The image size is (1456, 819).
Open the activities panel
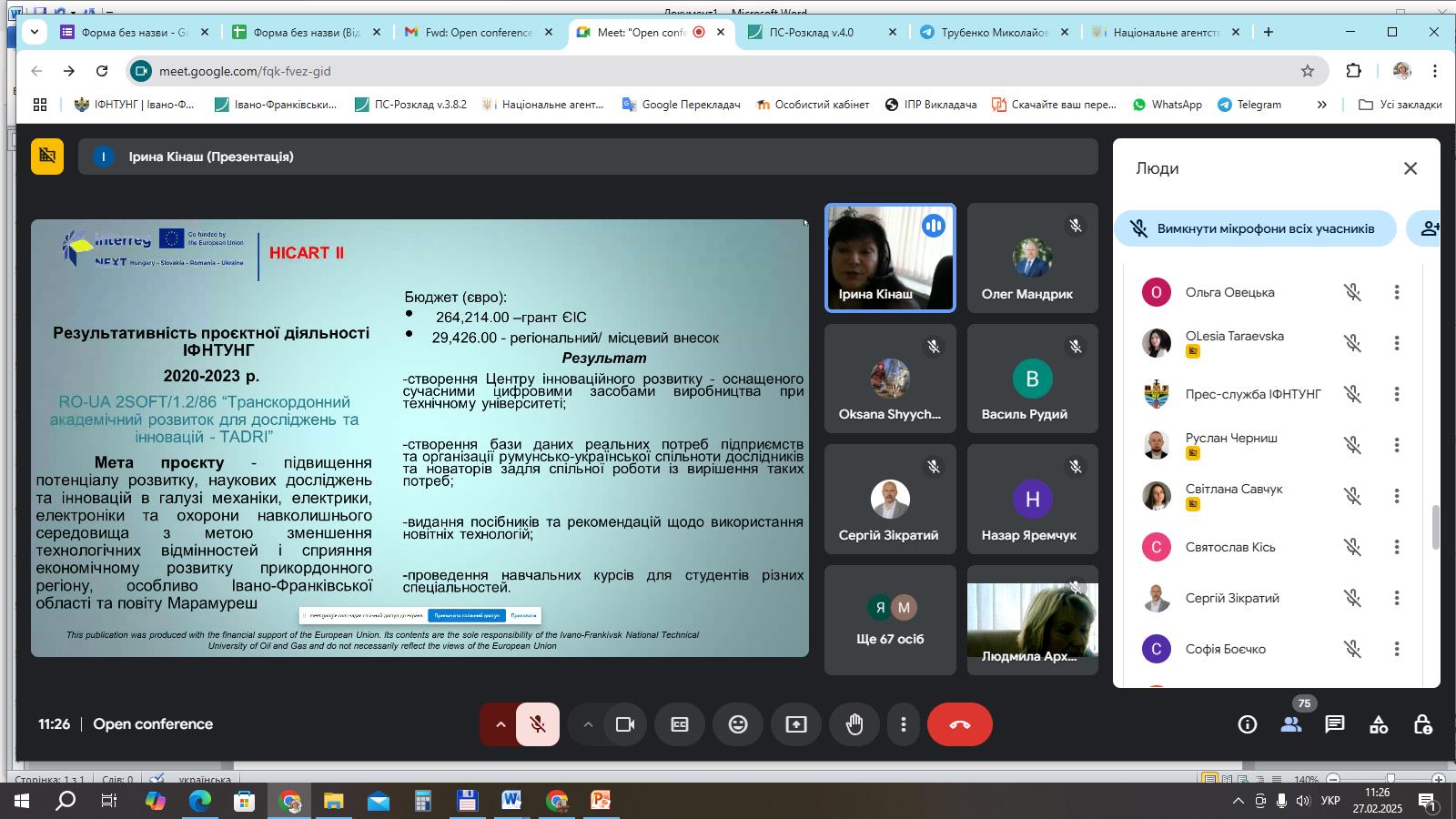tap(1378, 724)
